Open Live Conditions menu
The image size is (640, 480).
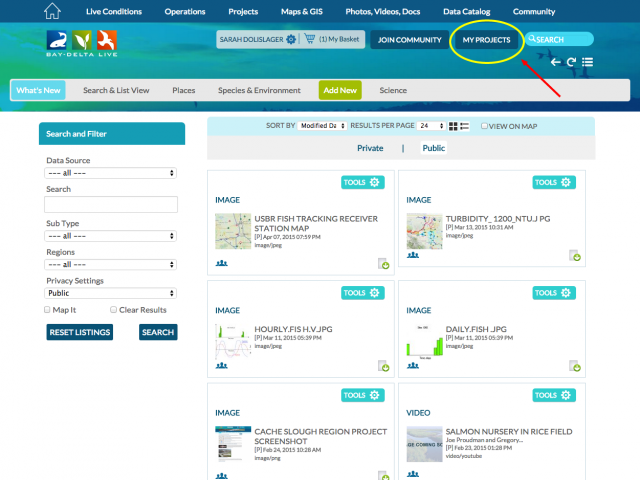tap(114, 11)
